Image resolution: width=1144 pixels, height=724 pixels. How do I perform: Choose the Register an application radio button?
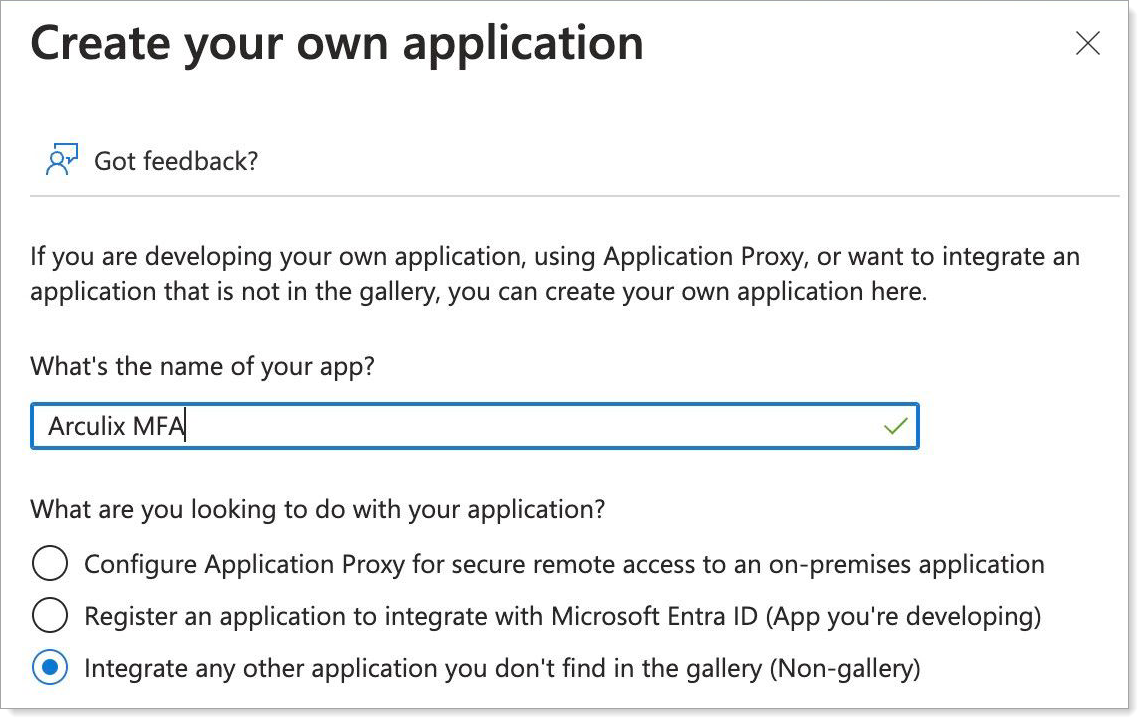coord(50,616)
